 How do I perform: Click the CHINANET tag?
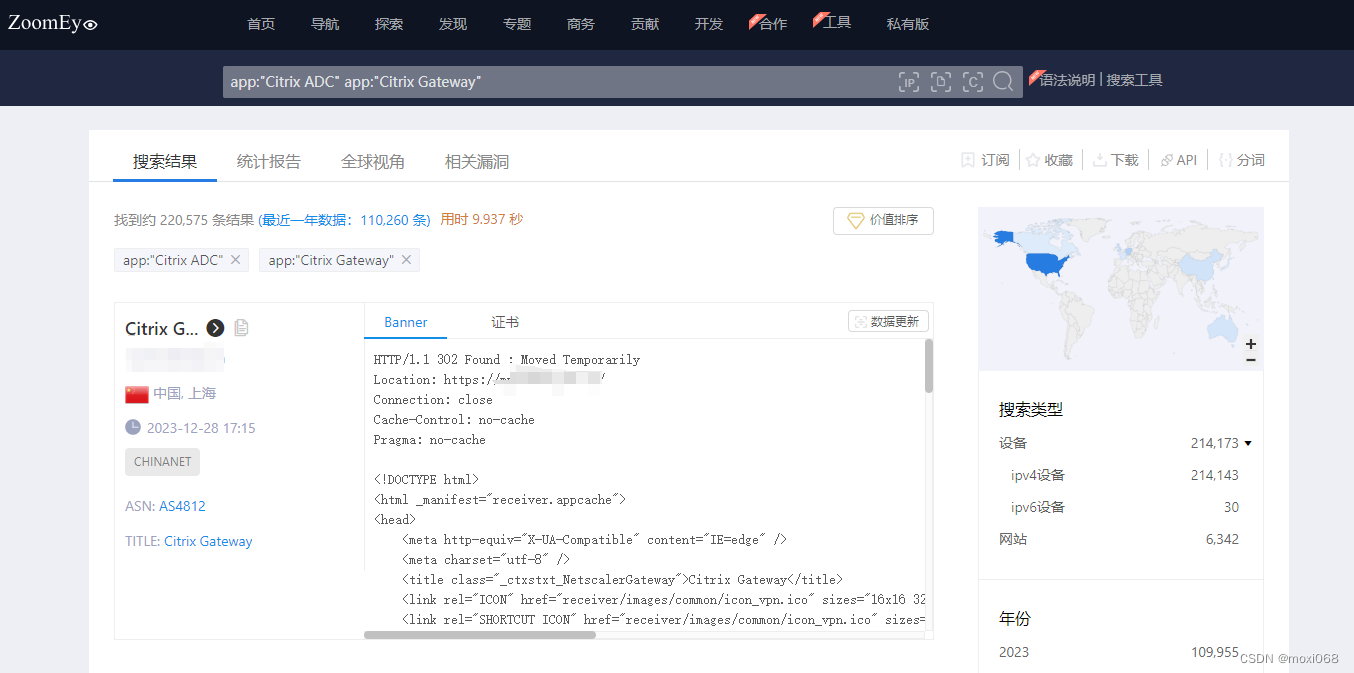pyautogui.click(x=162, y=462)
